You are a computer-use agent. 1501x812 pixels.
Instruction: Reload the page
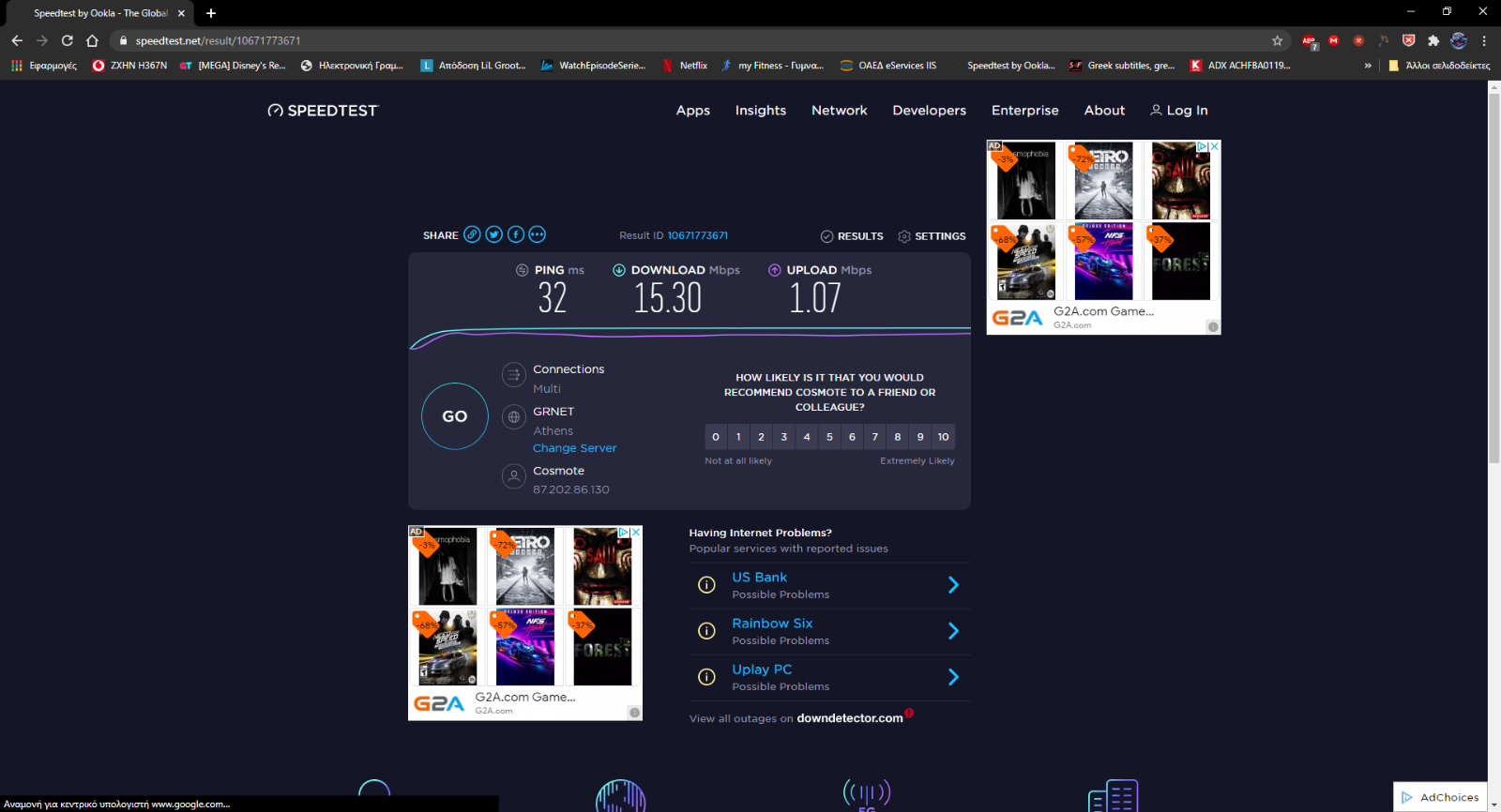coord(68,40)
